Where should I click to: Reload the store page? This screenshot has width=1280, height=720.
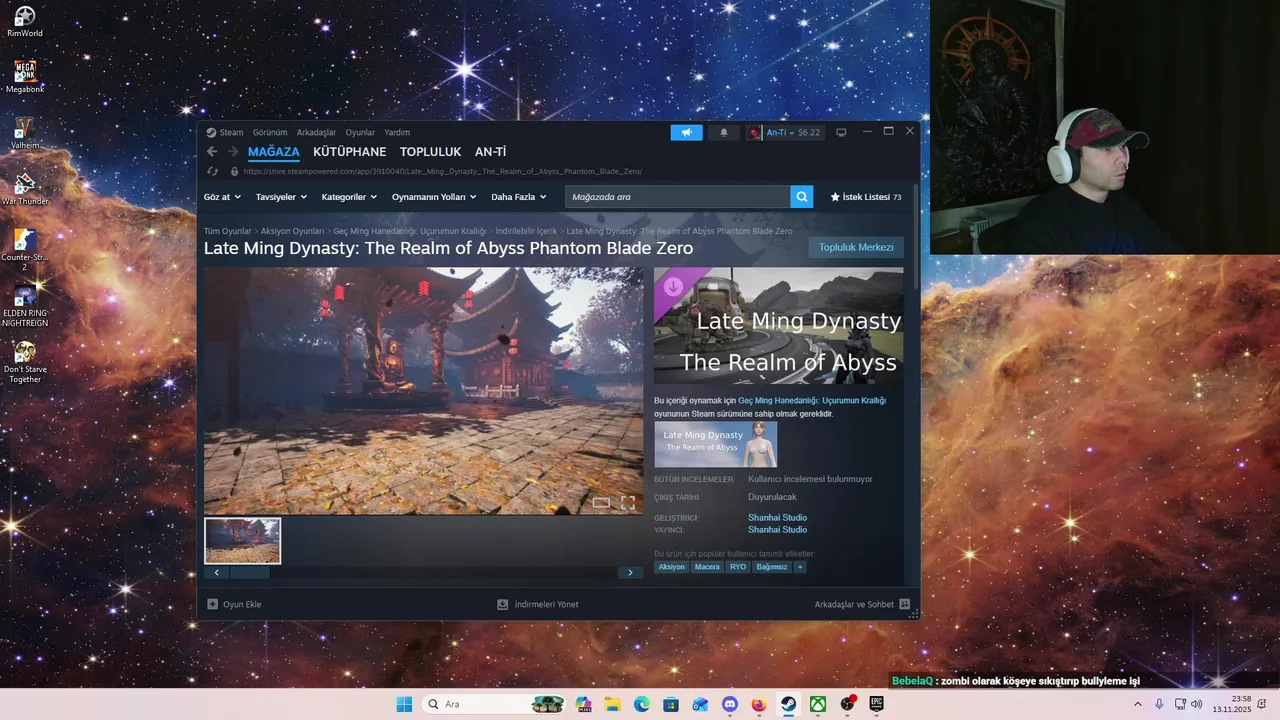coord(212,171)
